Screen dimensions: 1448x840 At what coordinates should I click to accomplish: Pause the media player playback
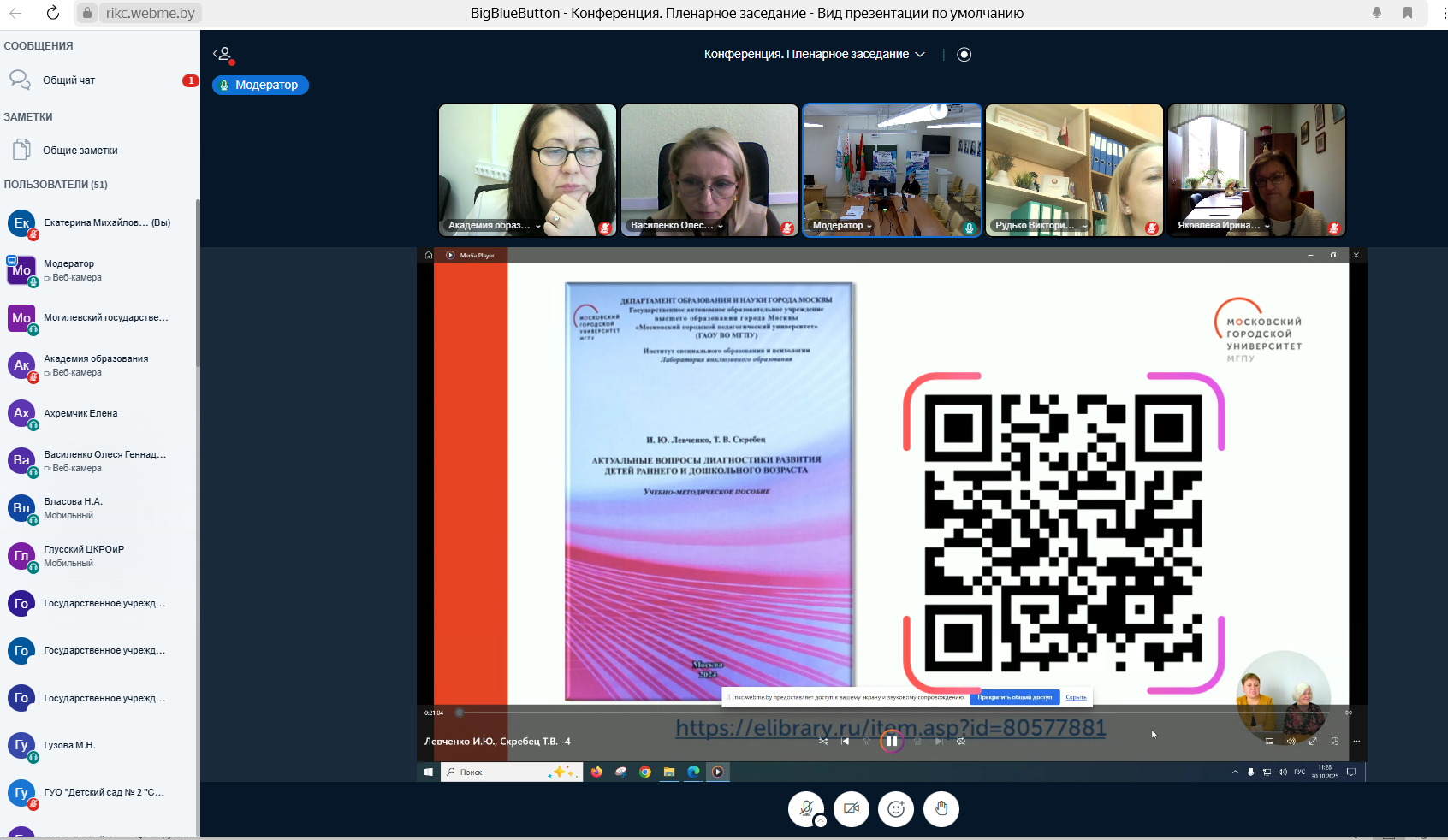892,742
